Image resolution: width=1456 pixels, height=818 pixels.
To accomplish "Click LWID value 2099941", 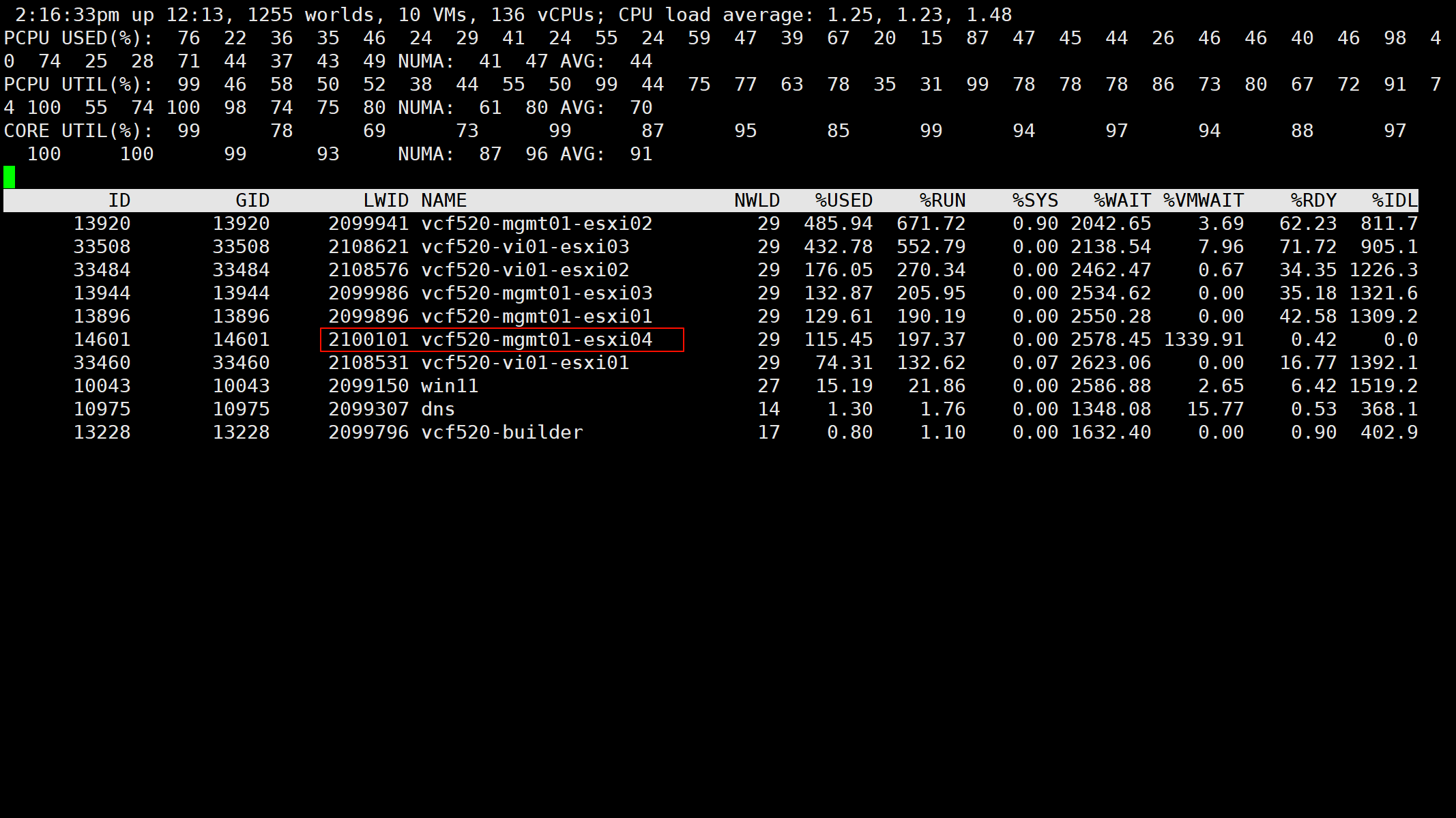I will pyautogui.click(x=368, y=224).
